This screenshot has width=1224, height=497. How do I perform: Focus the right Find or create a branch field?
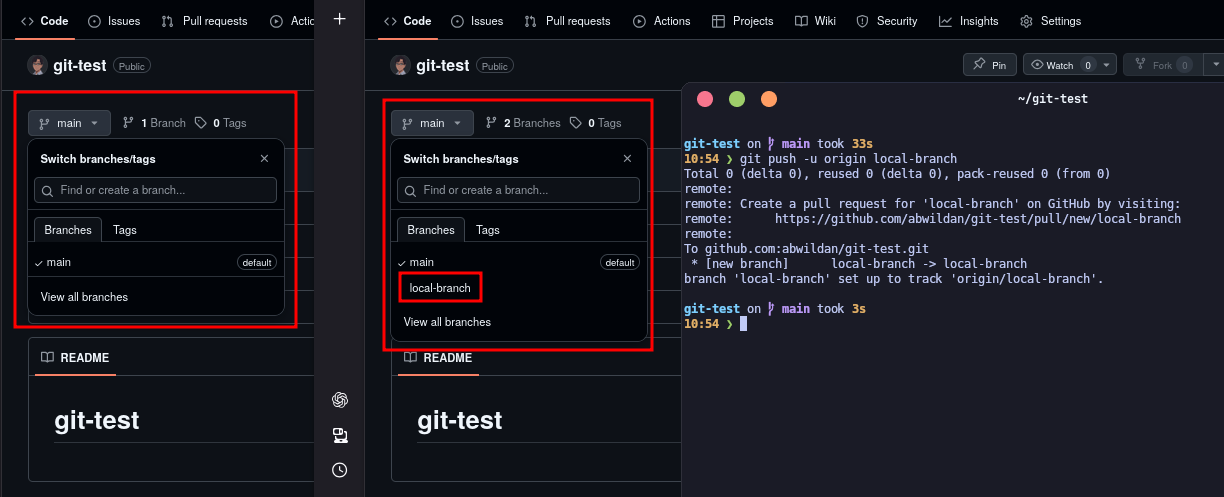(x=519, y=190)
